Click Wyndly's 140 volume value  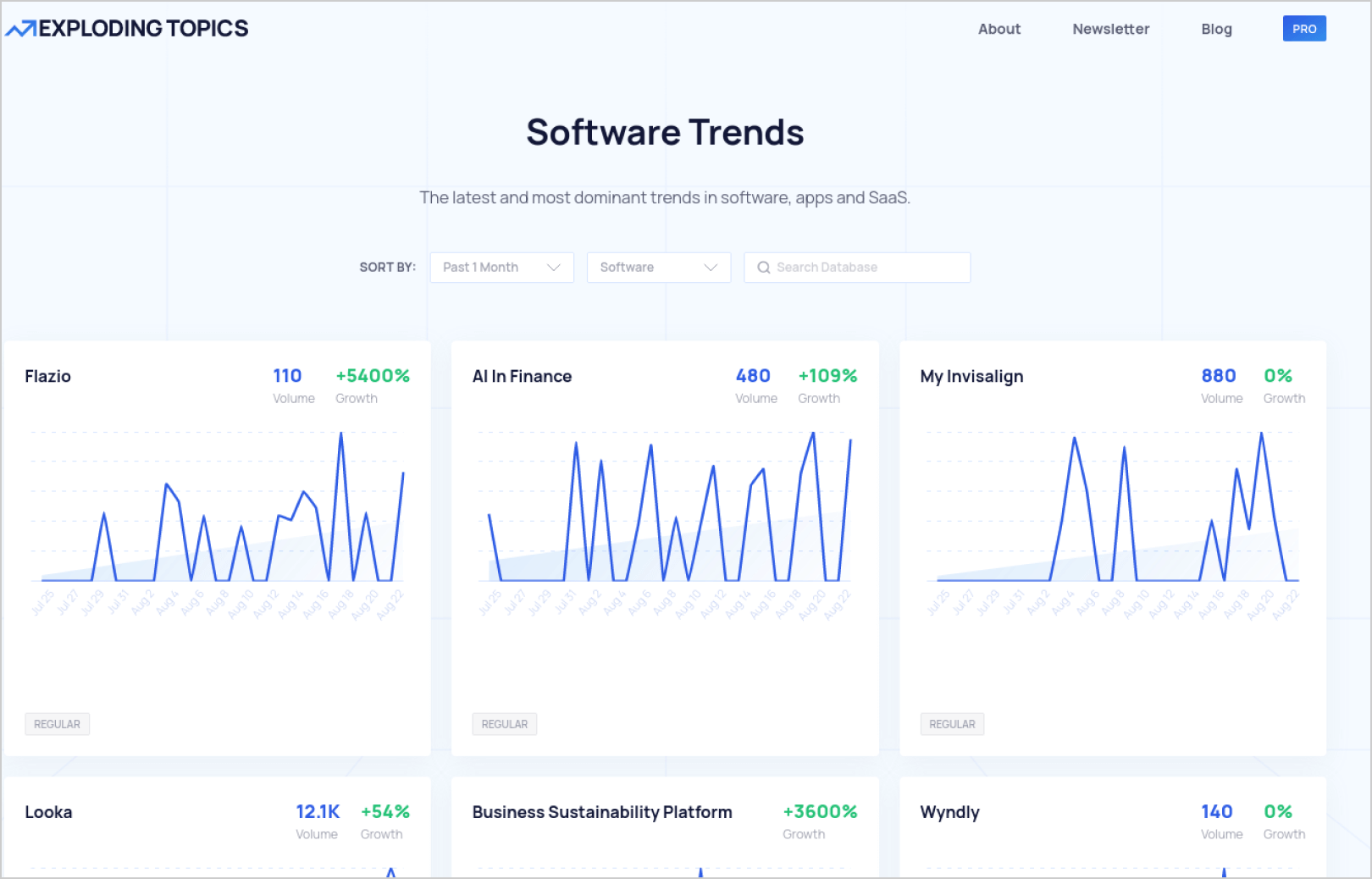(x=1217, y=812)
